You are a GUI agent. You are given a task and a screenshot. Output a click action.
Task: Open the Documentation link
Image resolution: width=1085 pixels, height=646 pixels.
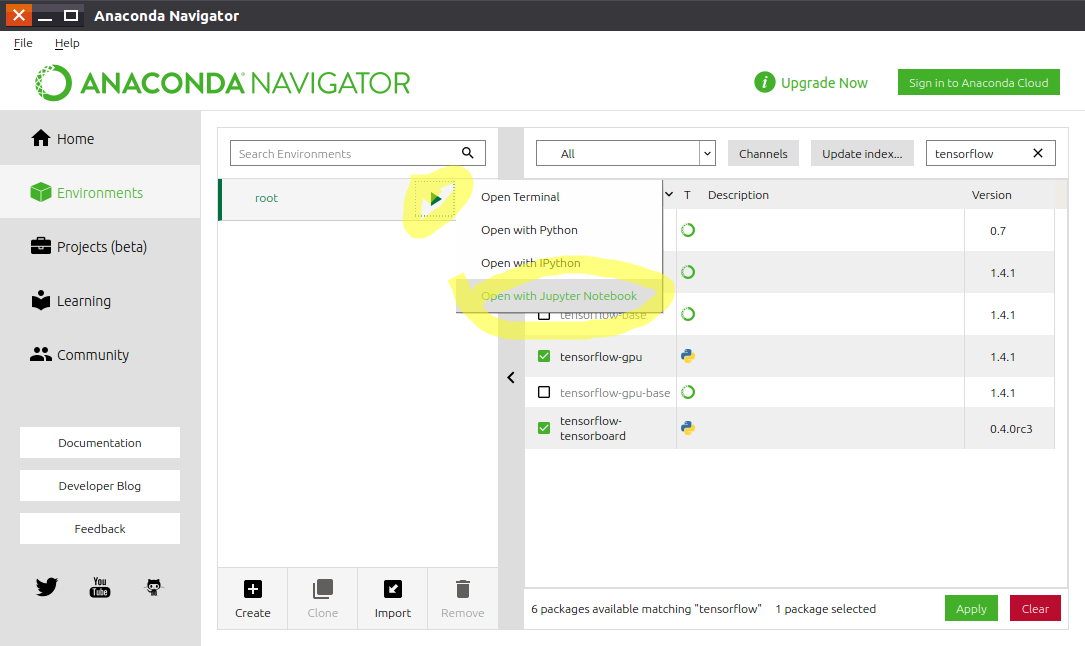pos(100,443)
